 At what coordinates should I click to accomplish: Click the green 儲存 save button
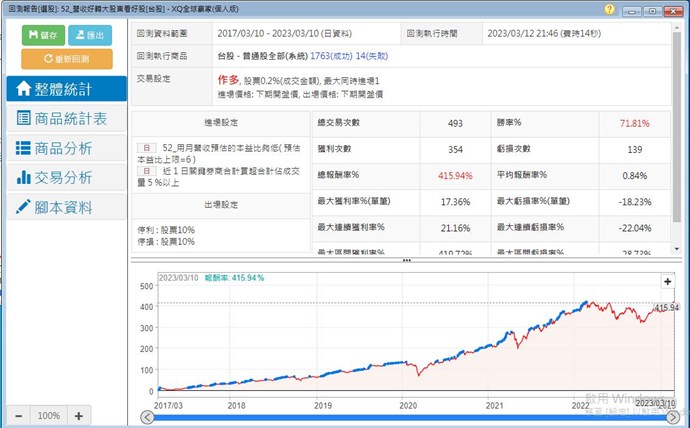click(42, 34)
